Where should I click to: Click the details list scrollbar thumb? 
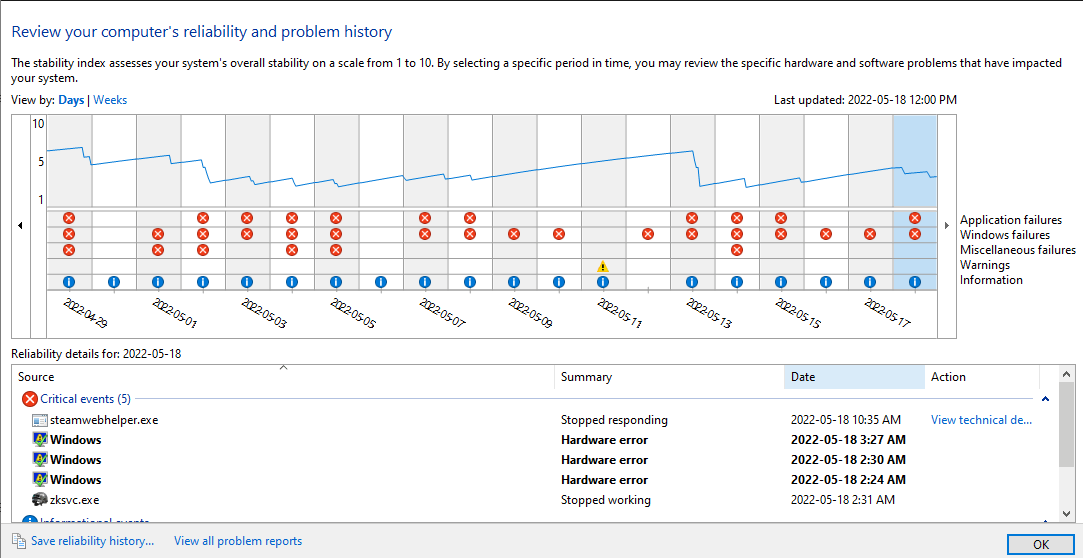pyautogui.click(x=1067, y=425)
